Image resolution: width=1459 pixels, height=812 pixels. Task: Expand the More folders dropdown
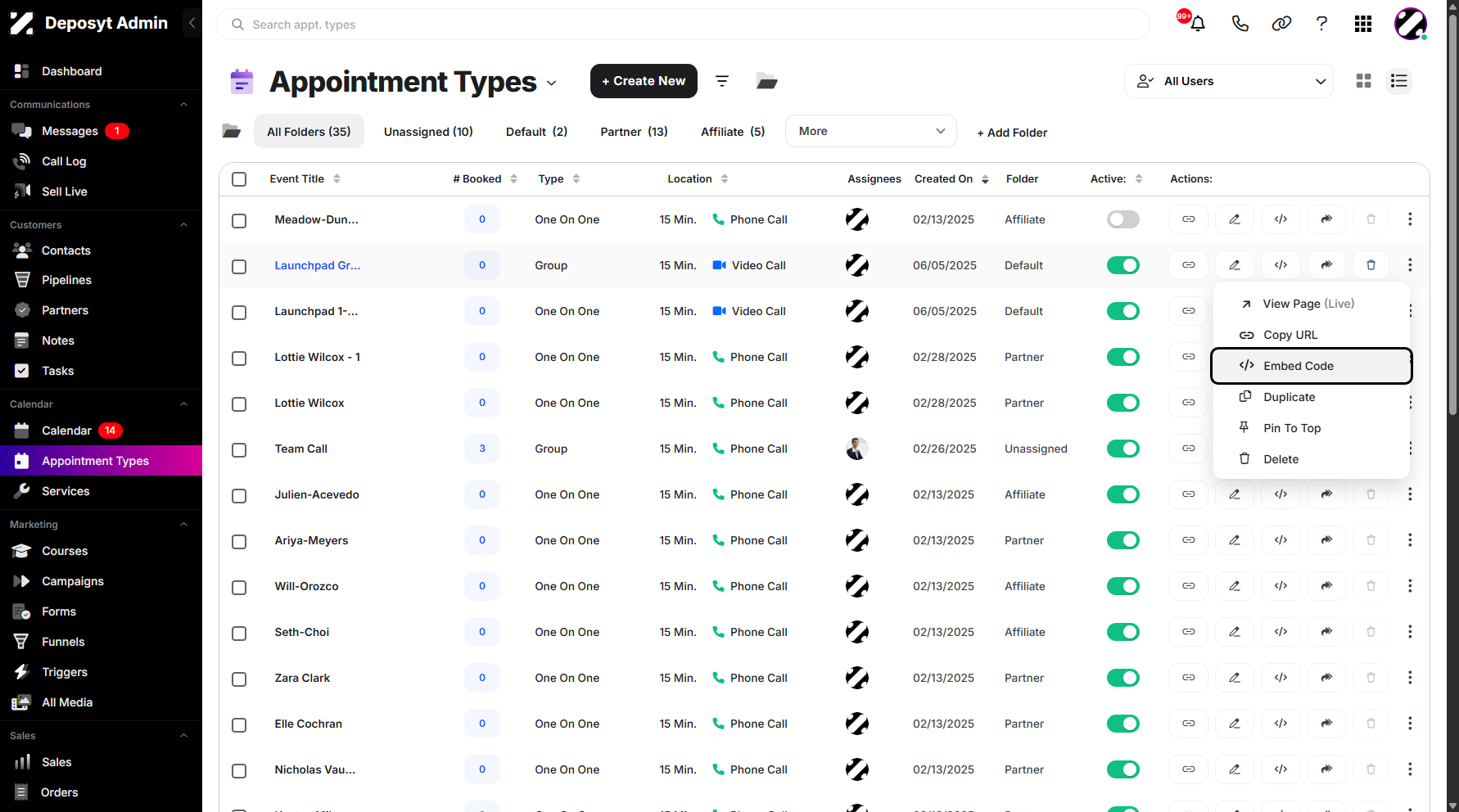coord(871,131)
